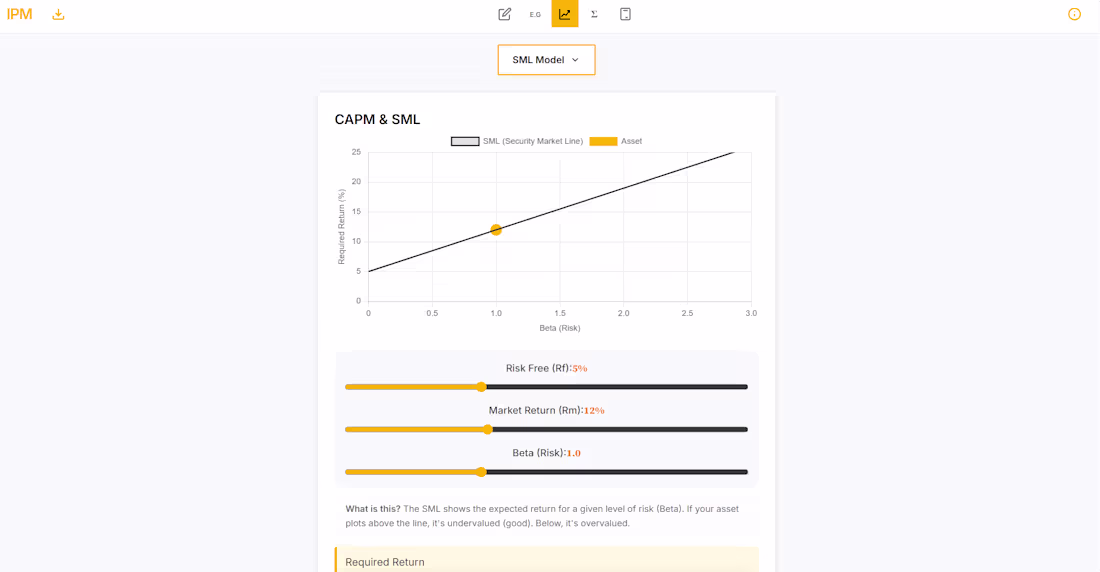Toggle the Asset legend item

(616, 141)
